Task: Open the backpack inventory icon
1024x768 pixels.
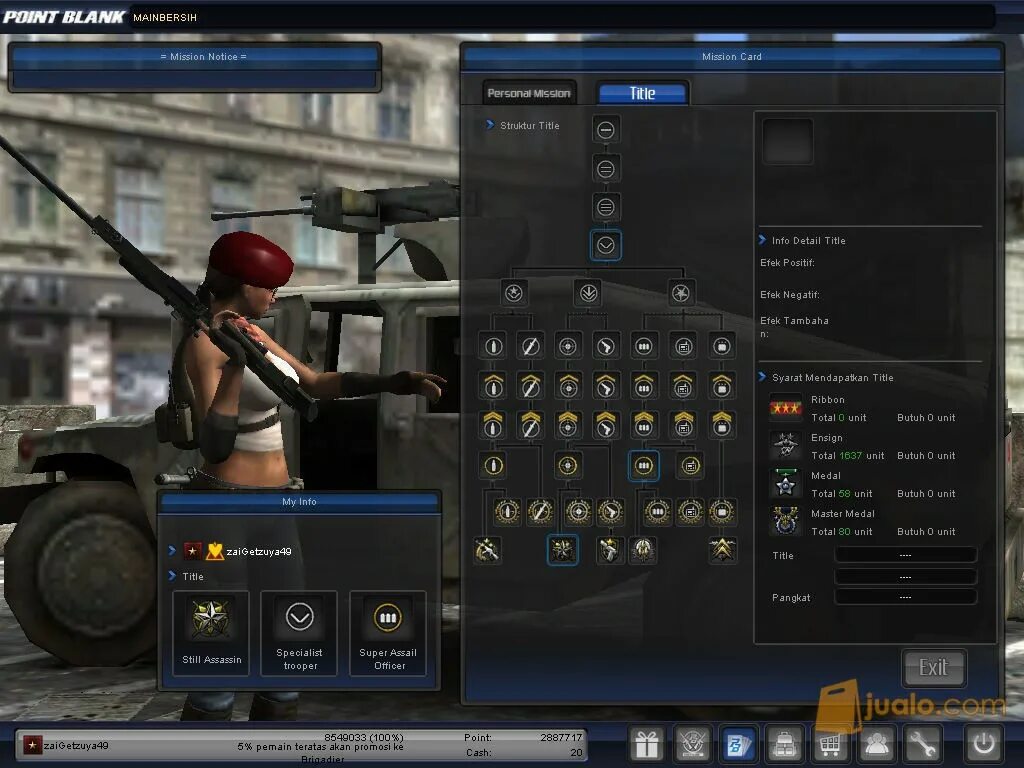Action: [x=784, y=744]
